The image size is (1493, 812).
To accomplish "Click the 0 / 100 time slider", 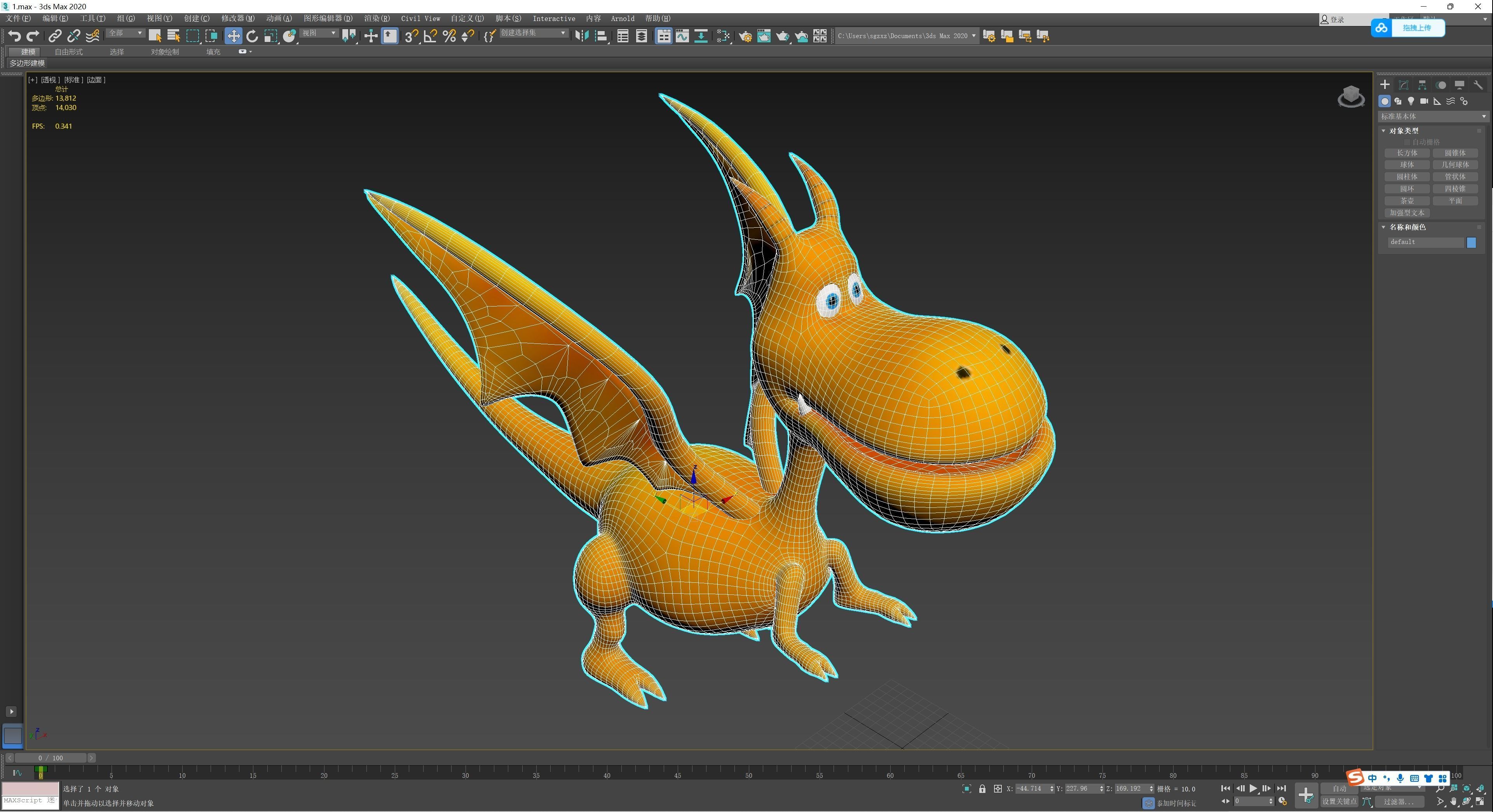I will [51, 758].
